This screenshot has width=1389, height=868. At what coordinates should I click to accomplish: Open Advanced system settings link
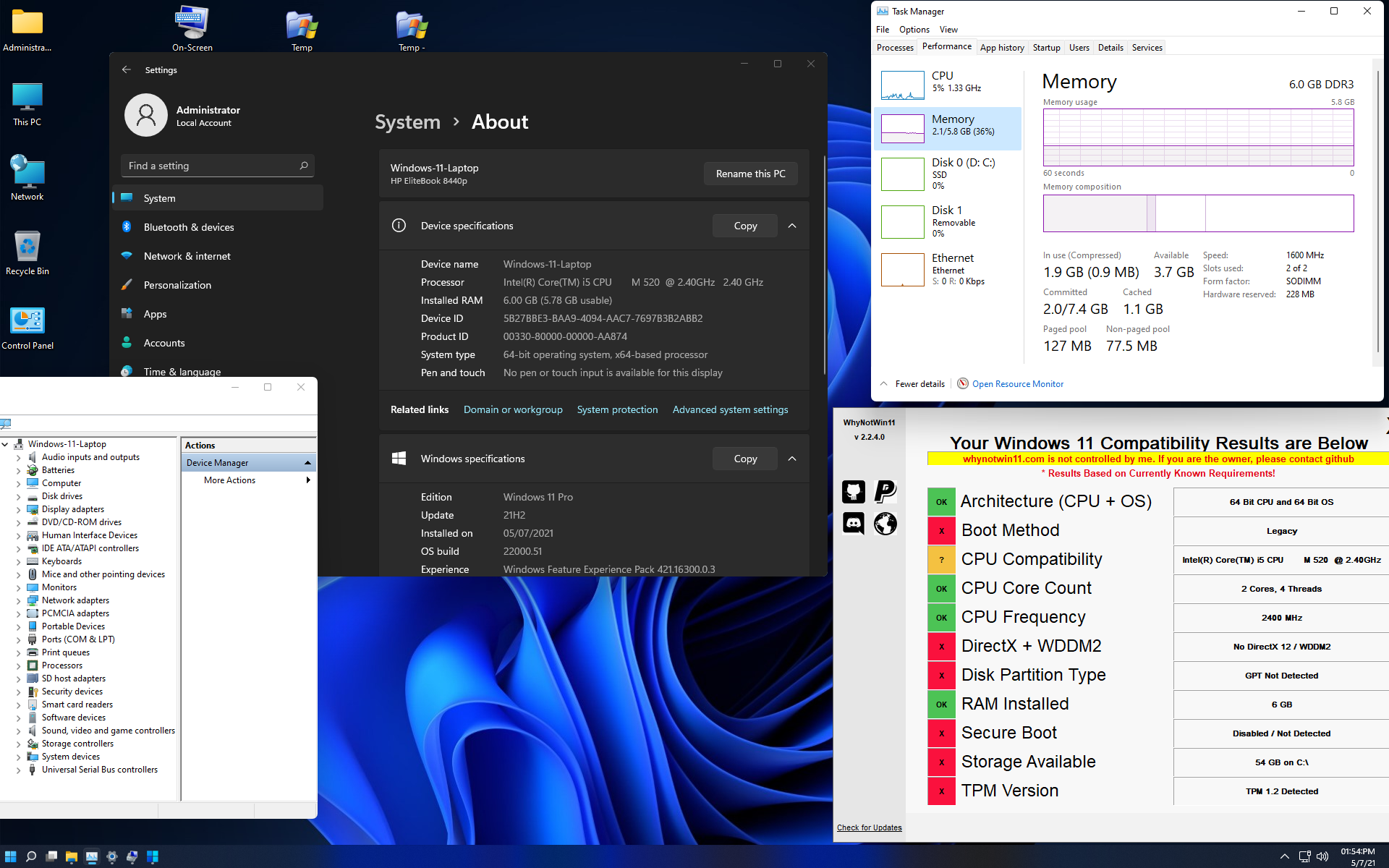(x=730, y=409)
